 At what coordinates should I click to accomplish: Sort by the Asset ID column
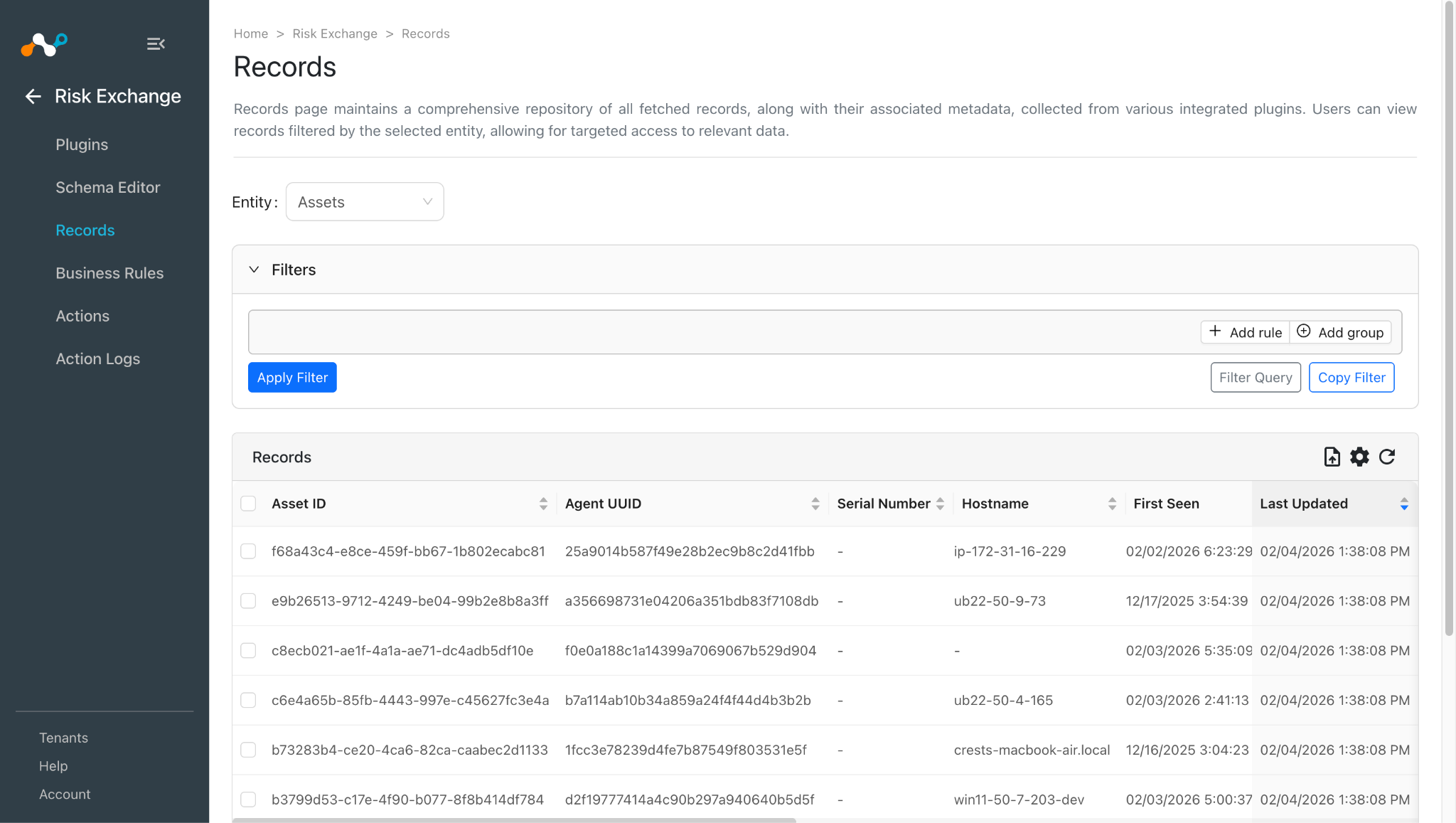543,504
